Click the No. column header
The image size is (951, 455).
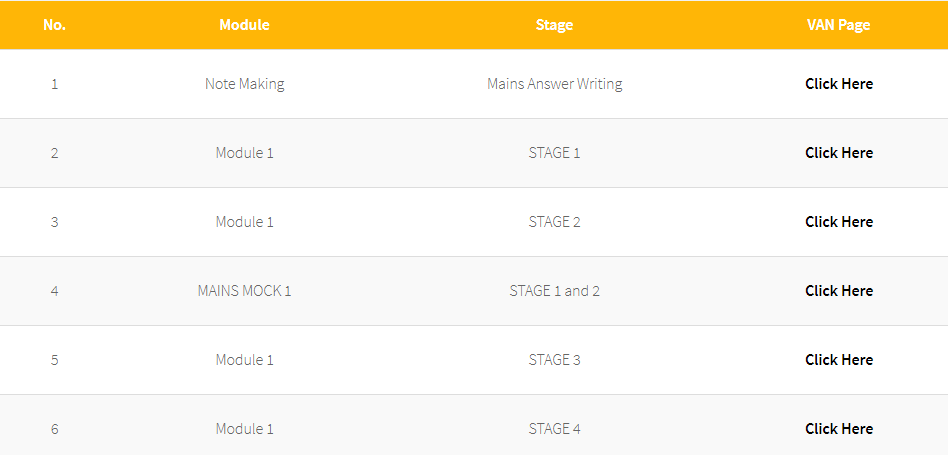click(55, 25)
